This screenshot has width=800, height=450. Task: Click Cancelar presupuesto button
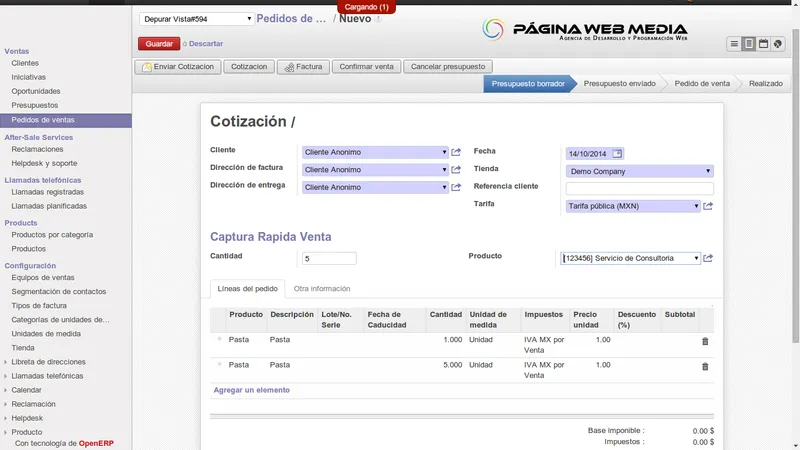pos(448,67)
